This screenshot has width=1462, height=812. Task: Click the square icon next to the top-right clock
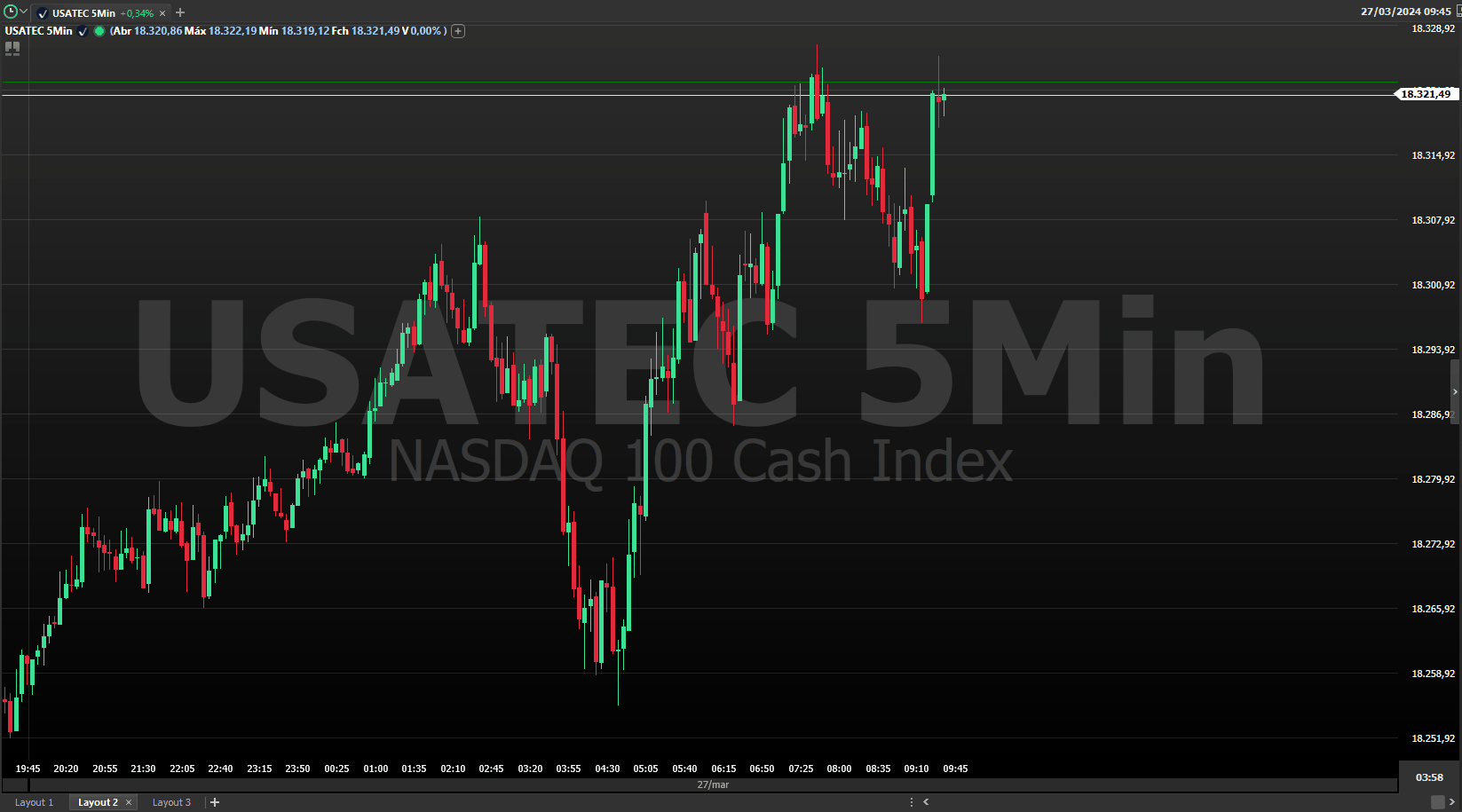[1458, 12]
